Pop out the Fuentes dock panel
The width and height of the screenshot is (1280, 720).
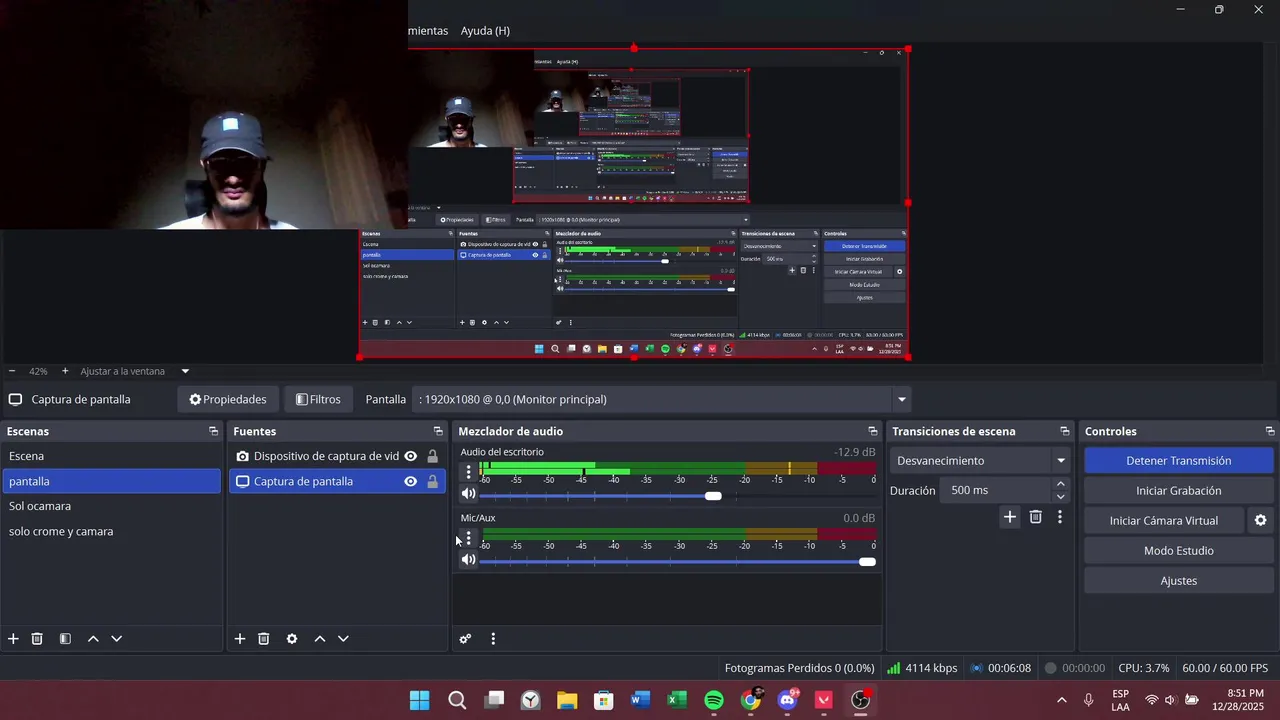438,431
